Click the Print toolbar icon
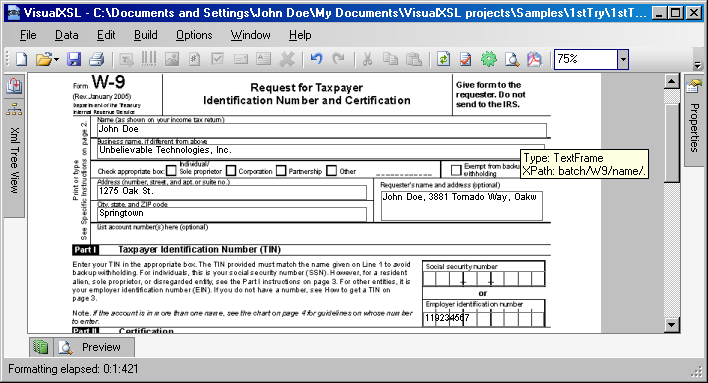Image resolution: width=708 pixels, height=383 pixels. click(97, 59)
